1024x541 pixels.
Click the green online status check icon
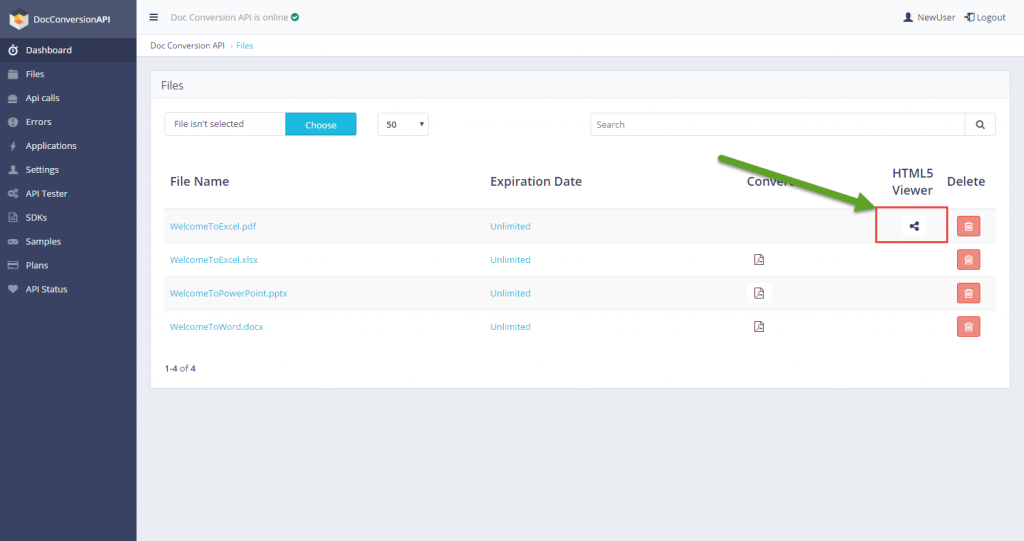pos(295,17)
